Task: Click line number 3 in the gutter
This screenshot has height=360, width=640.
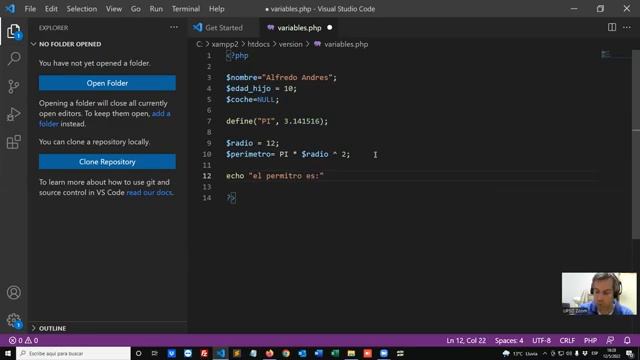Action: tap(209, 78)
